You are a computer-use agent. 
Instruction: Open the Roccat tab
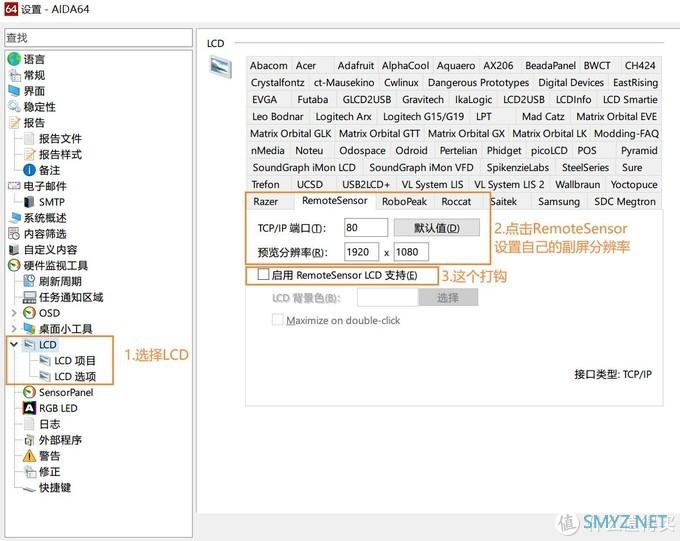pyautogui.click(x=456, y=202)
